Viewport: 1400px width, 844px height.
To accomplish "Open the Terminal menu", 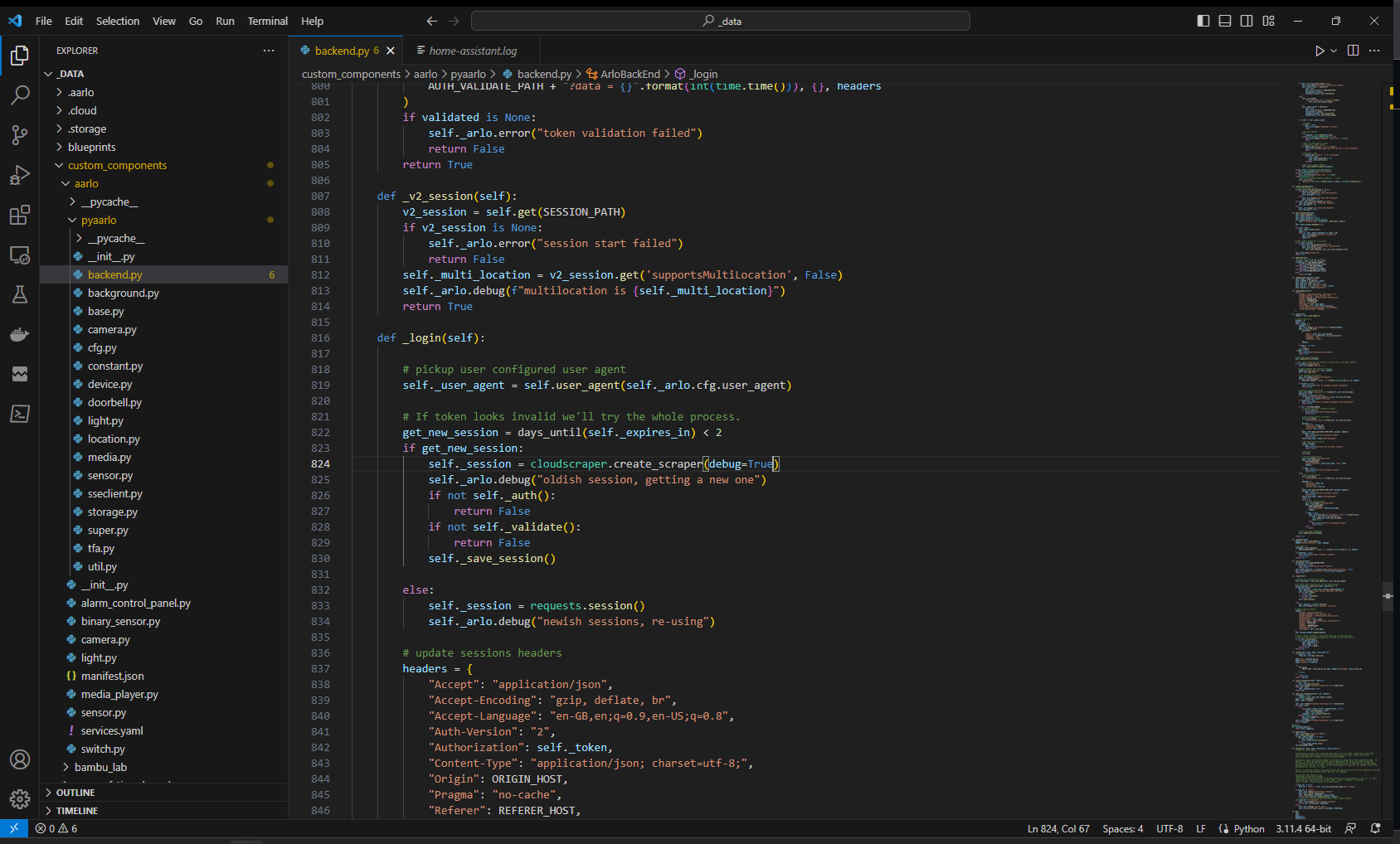I will [267, 21].
